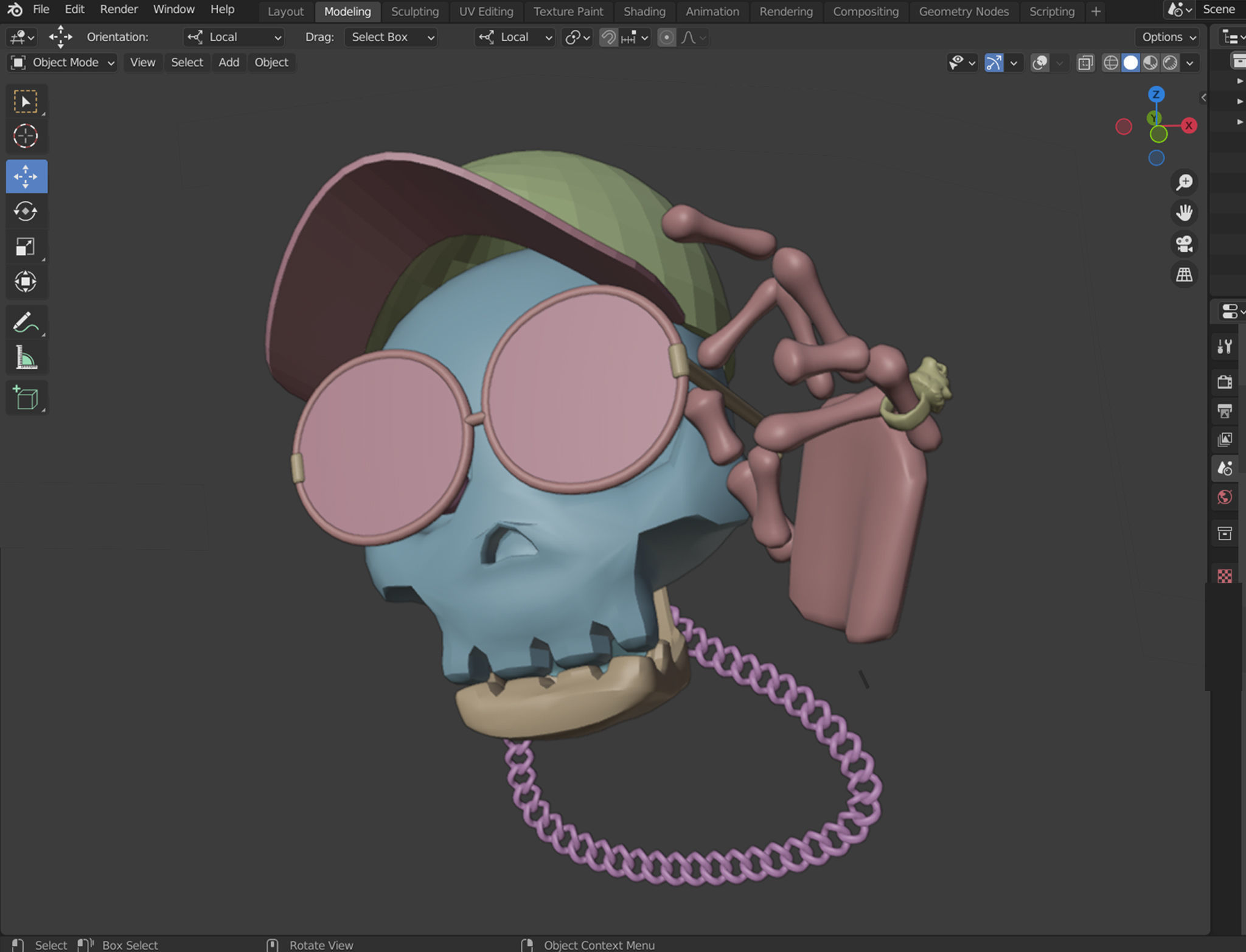Click the move gizmo icon beside Orientation
Image resolution: width=1246 pixels, height=952 pixels.
[x=60, y=37]
